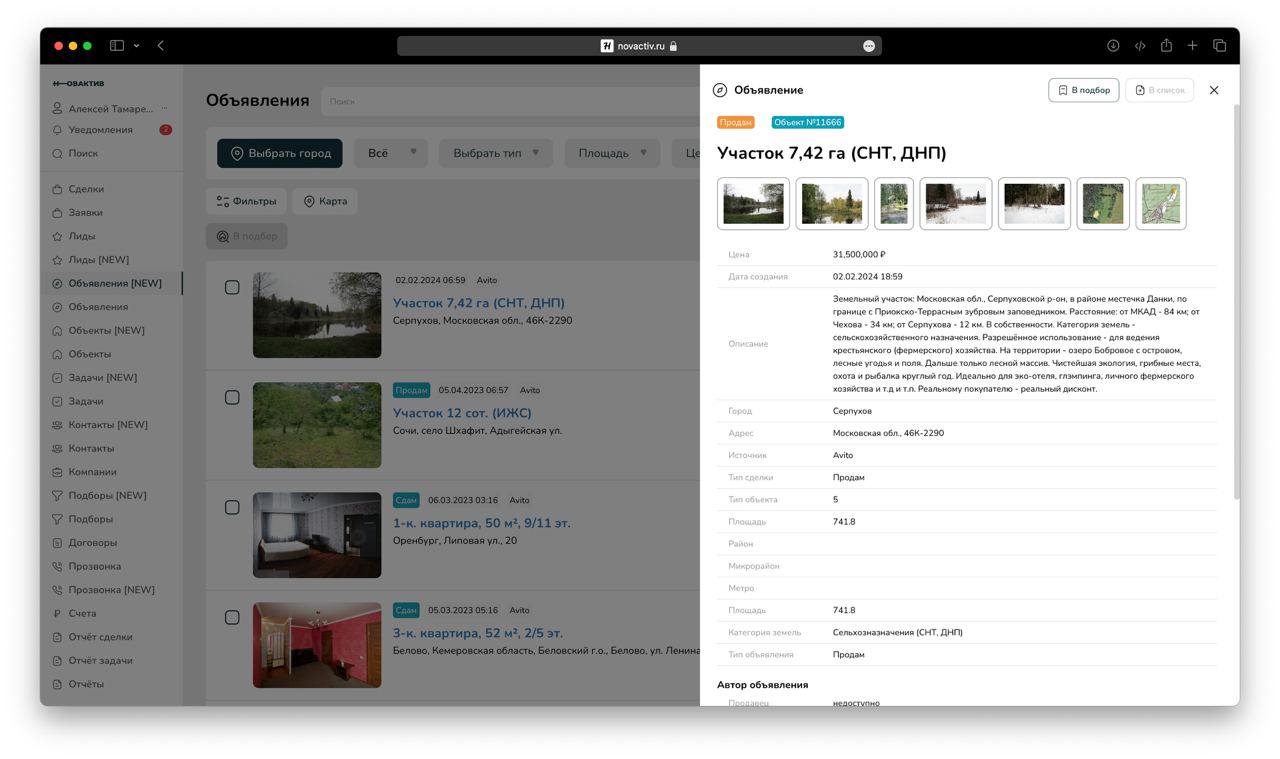Open Объекты without NEW in the sidebar
1280x759 pixels.
point(89,354)
